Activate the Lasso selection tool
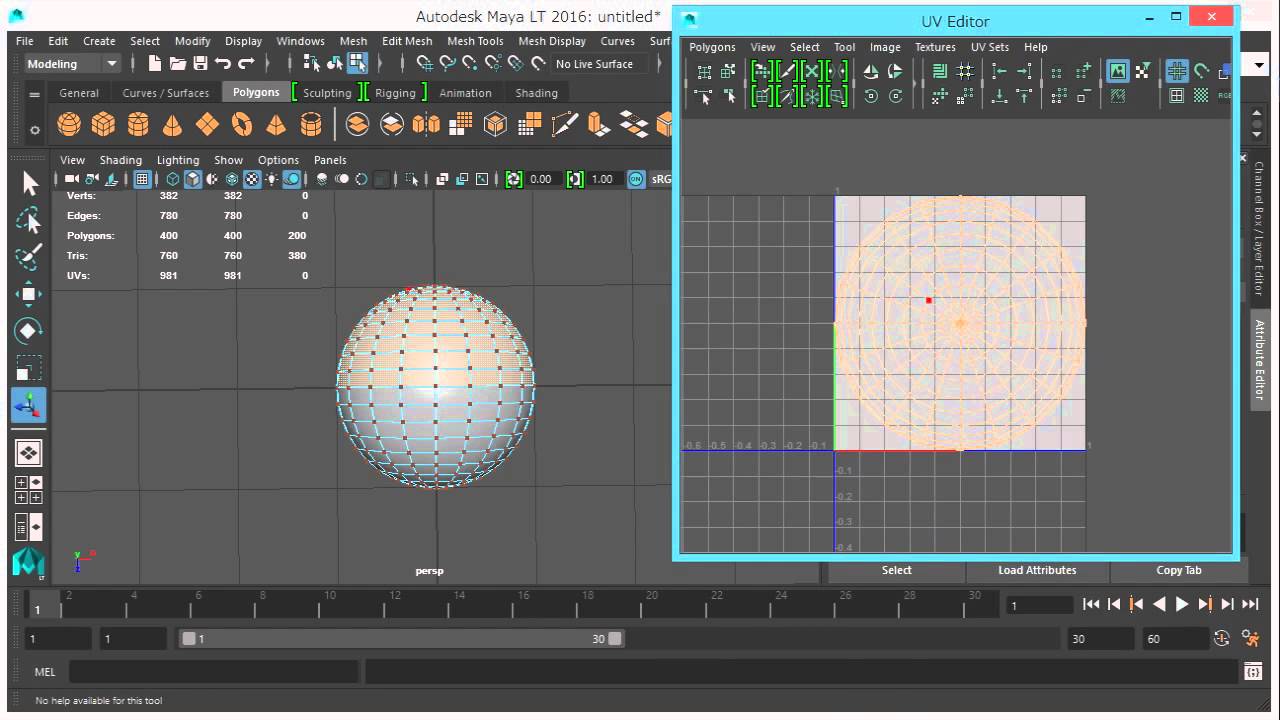 (29, 220)
